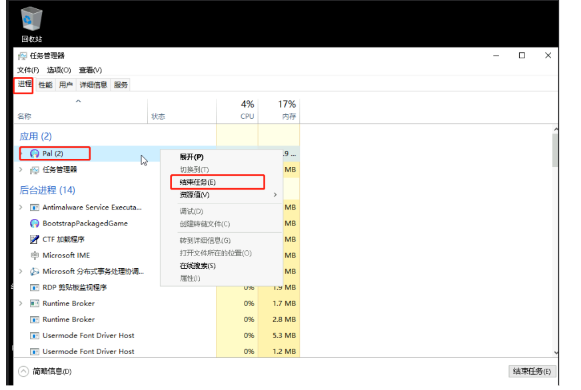
Task: Expand the 任务管理器 app row
Action: (x=21, y=170)
